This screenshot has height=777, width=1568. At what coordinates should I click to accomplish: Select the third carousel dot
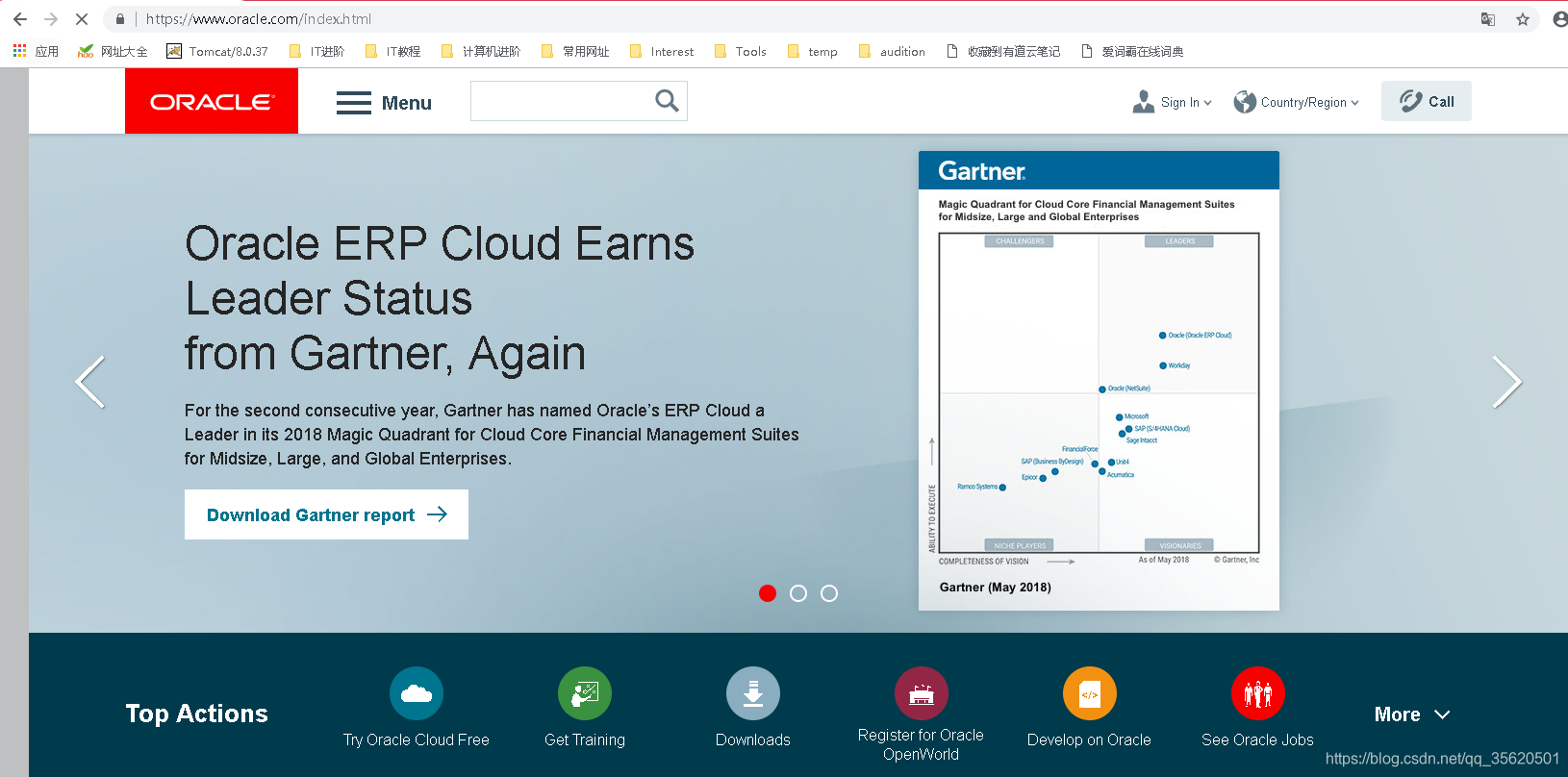[x=829, y=593]
